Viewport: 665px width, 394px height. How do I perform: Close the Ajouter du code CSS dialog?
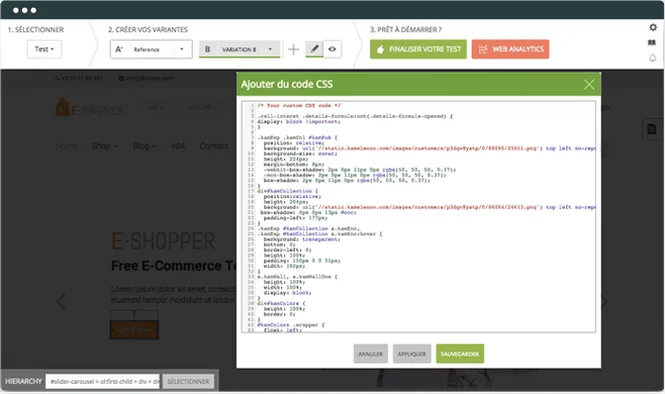pyautogui.click(x=589, y=84)
